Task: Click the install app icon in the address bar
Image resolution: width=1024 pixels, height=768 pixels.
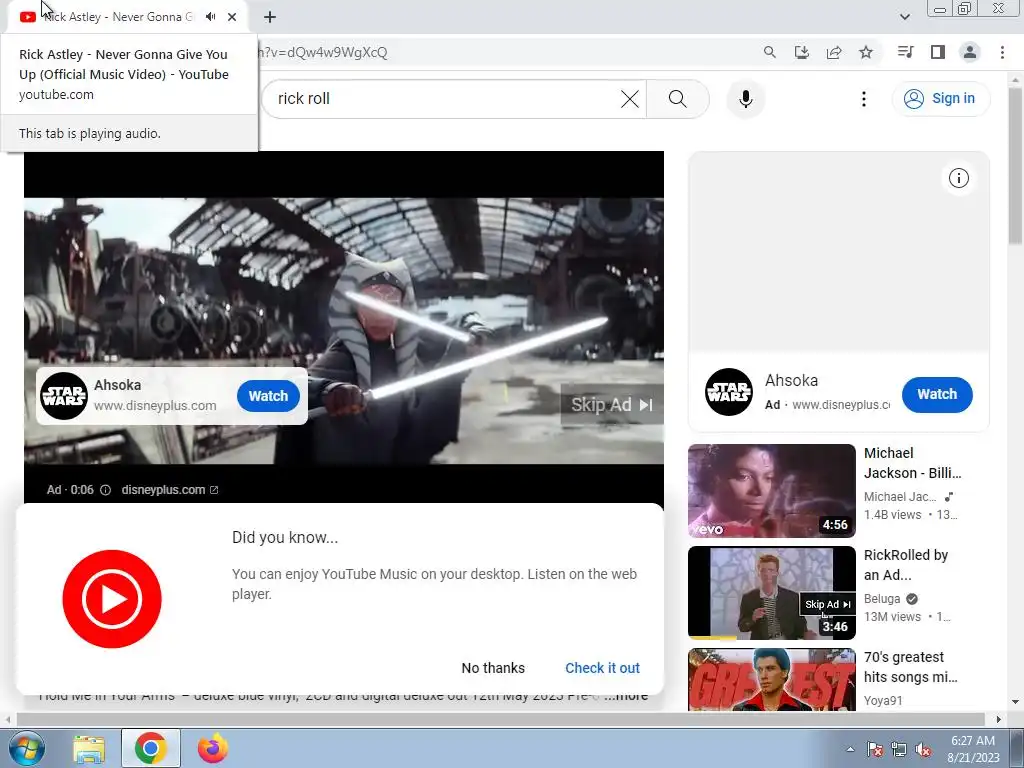Action: (x=801, y=52)
